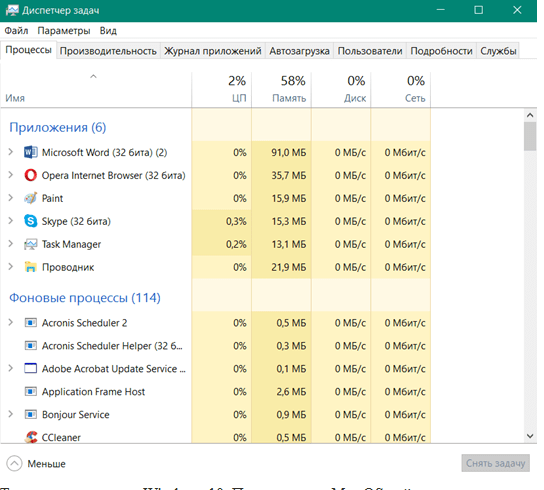
Task: Click Skype's 0,3% CPU value
Action: [236, 221]
